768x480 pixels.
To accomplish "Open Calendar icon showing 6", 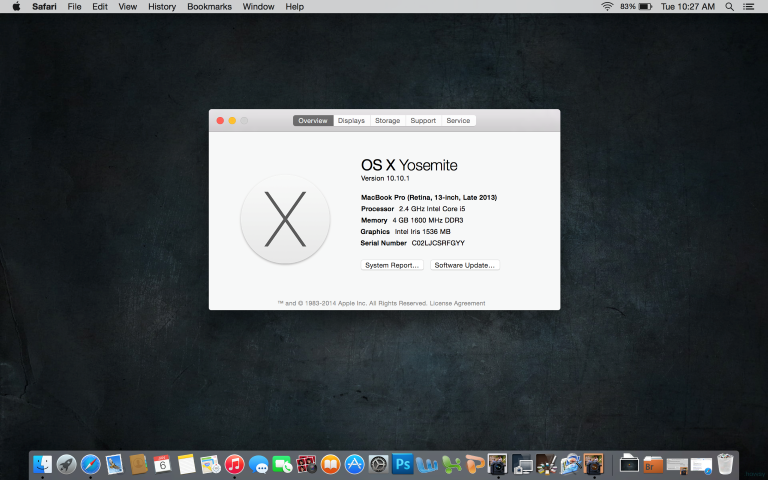I will click(x=162, y=463).
